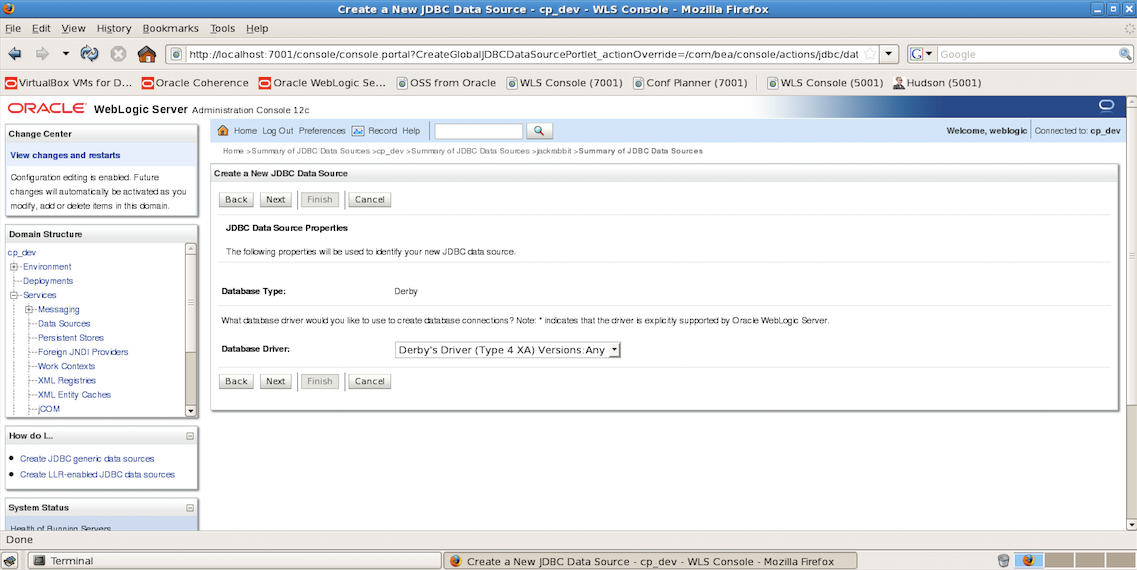Click the top Next button
1137x570 pixels.
275,200
